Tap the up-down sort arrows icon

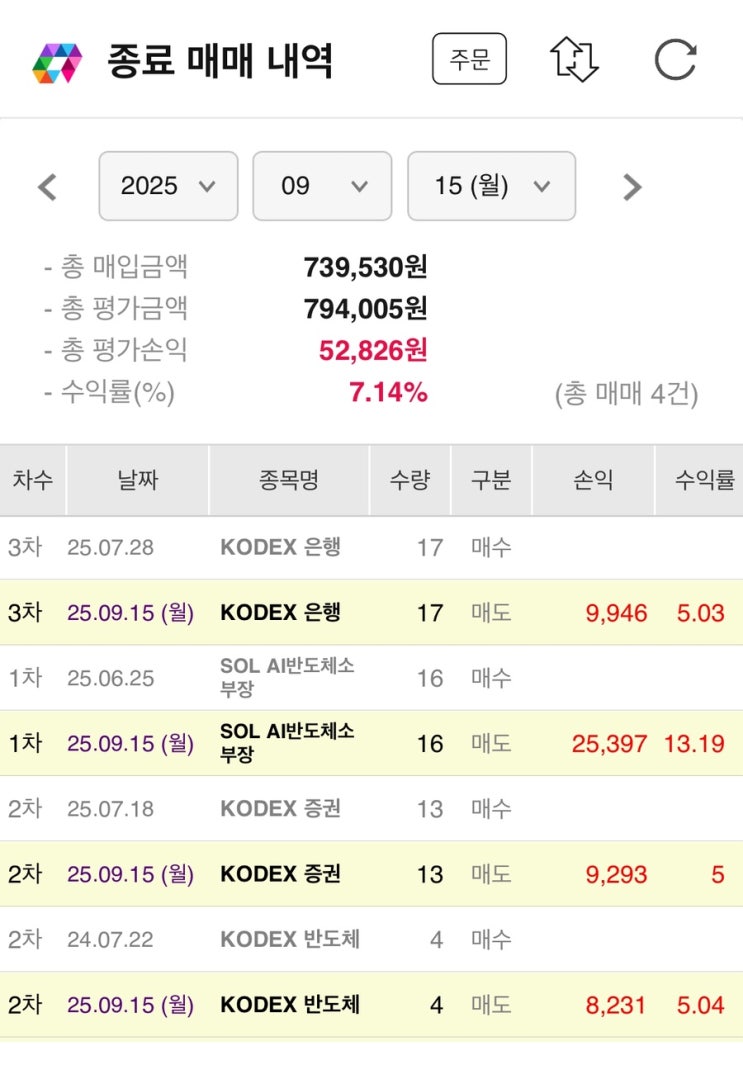click(574, 60)
